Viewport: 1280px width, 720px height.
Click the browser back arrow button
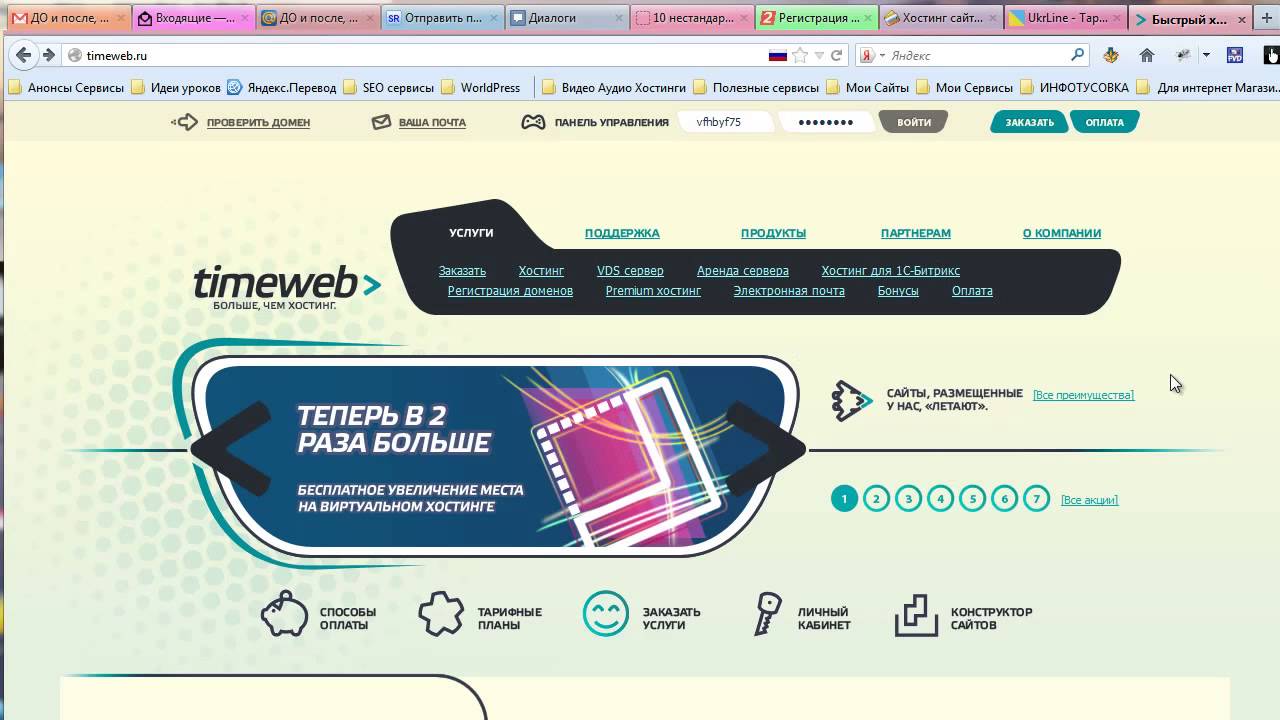coord(23,55)
